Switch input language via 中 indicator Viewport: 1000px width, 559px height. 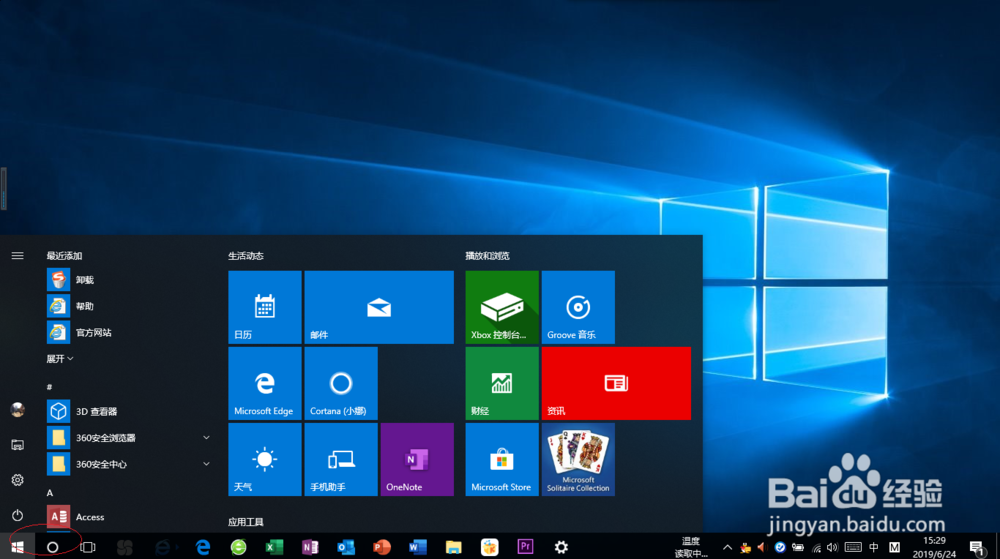[874, 548]
